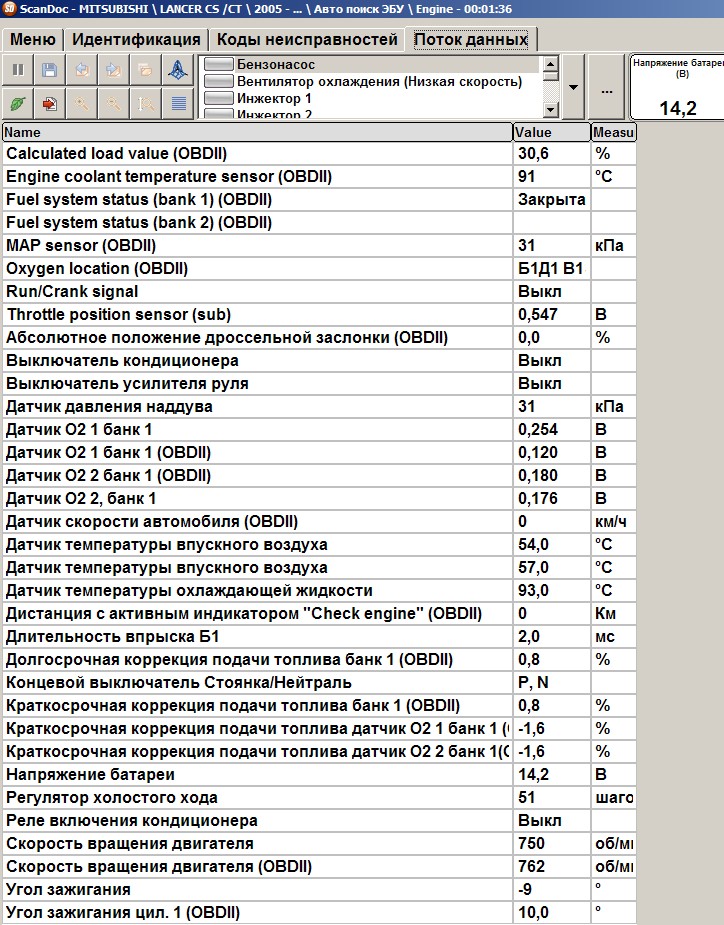Select the Датчик давления наддува row
Image resolution: width=724 pixels, height=925 pixels.
(x=319, y=406)
